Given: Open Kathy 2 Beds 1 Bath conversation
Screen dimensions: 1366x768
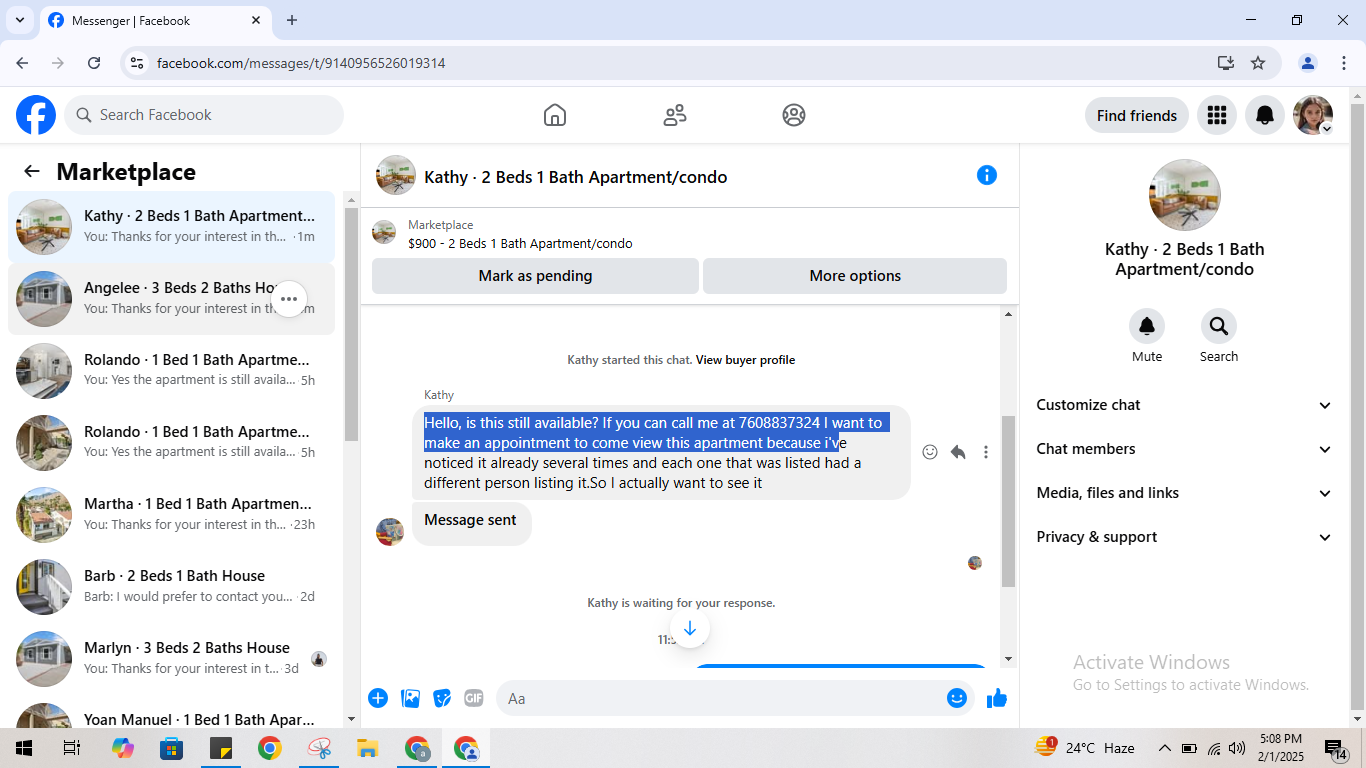Looking at the screenshot, I should click(x=171, y=227).
